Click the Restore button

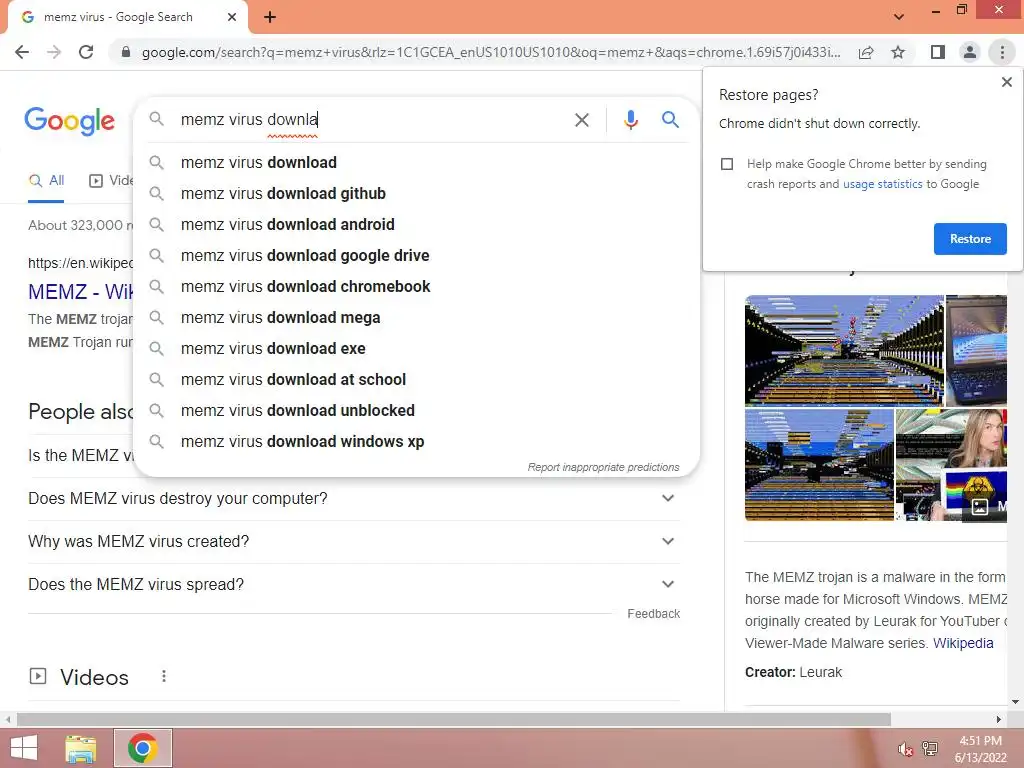pos(970,239)
